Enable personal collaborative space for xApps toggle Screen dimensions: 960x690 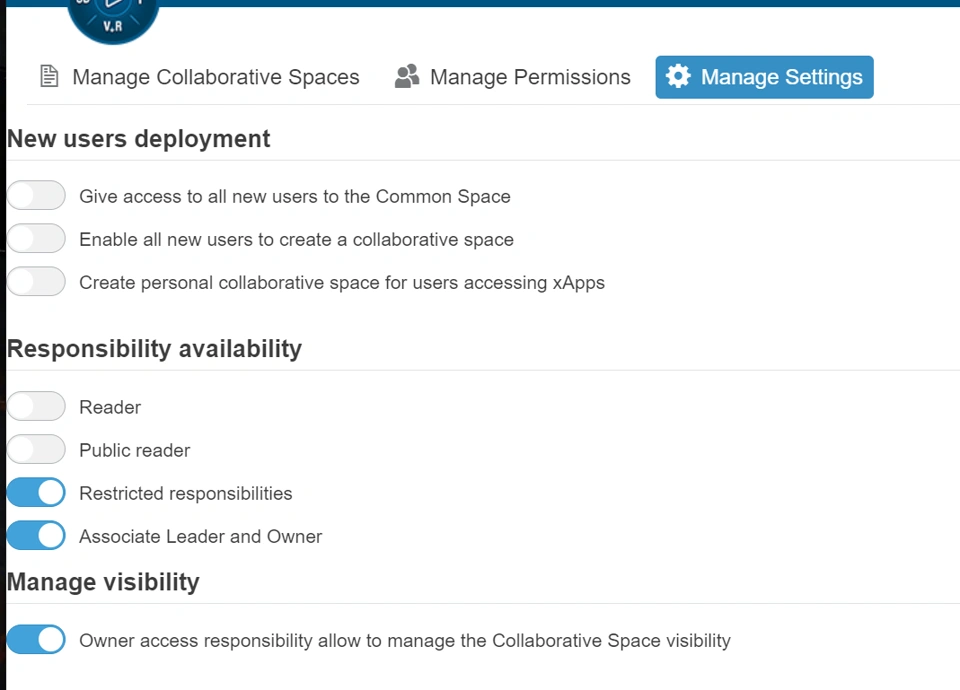(36, 282)
